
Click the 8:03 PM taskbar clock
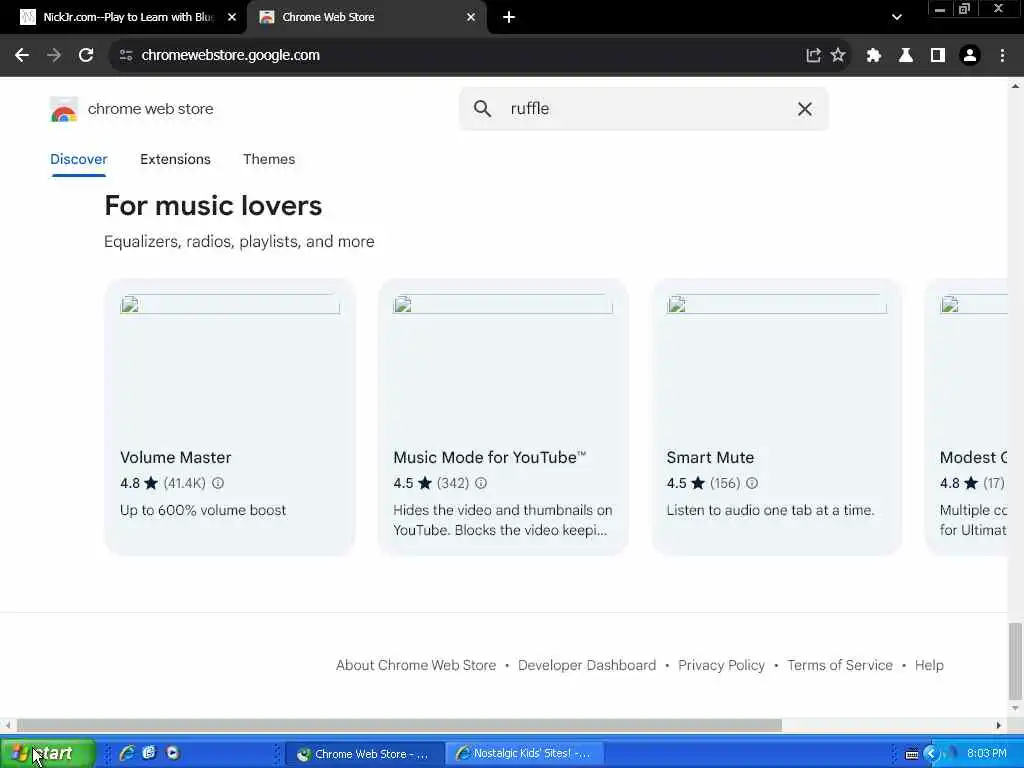point(987,754)
